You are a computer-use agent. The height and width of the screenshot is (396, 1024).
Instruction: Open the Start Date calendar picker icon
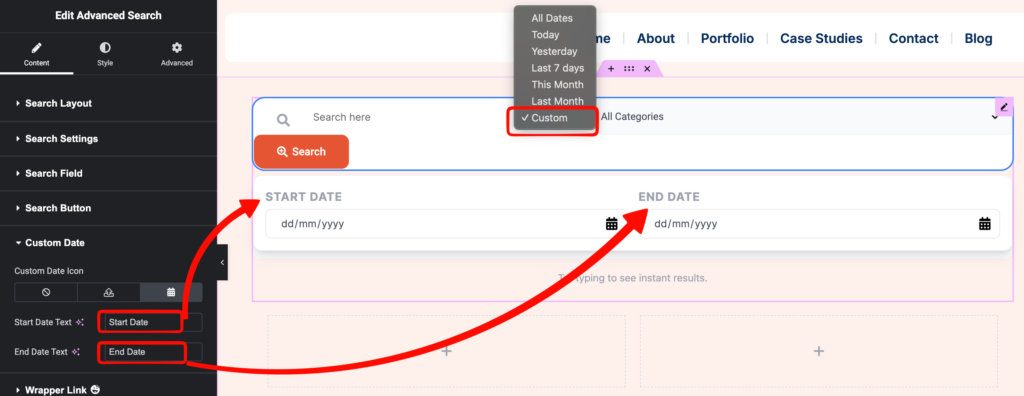click(611, 223)
